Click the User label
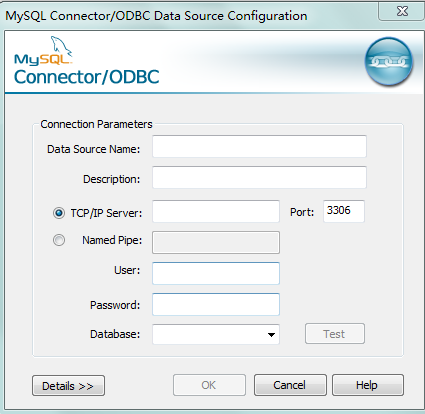Viewport: 425px width, 414px height. (127, 270)
